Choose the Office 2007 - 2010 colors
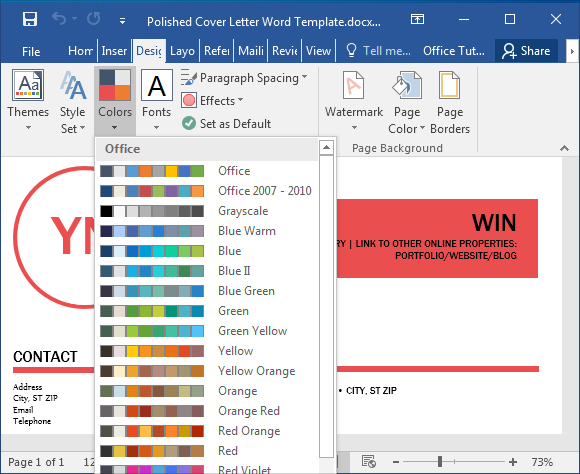The height and width of the screenshot is (474, 580). 206,191
